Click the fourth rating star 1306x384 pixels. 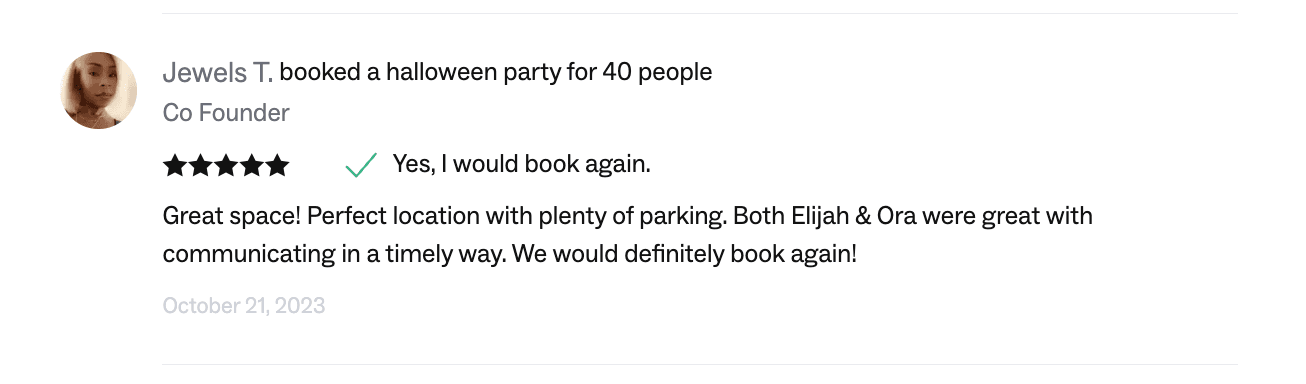point(251,165)
